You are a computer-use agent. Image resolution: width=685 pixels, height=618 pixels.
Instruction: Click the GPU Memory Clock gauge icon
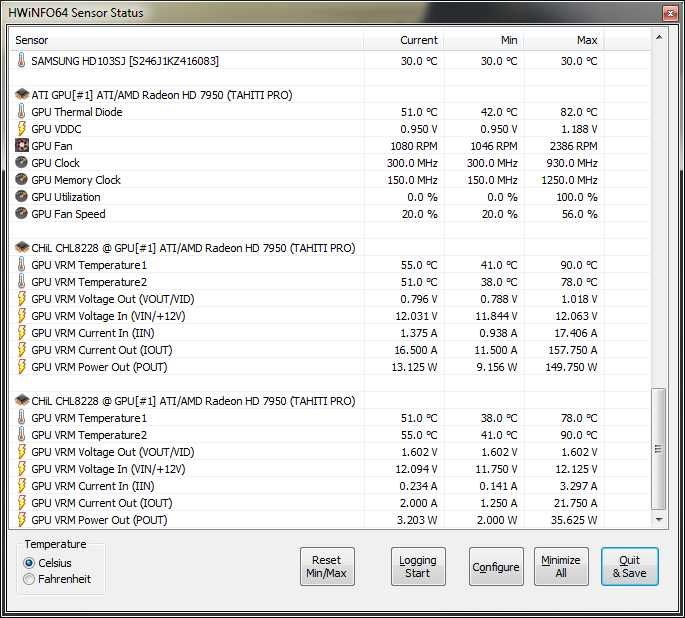pos(21,180)
